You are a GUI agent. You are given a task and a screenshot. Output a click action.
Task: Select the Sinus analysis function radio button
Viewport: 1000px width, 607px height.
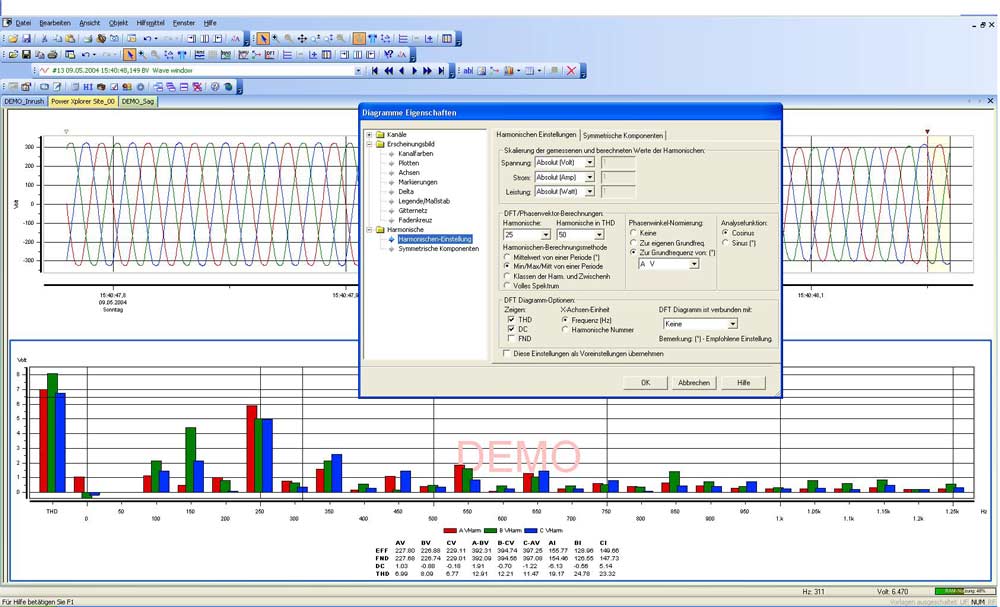[725, 242]
